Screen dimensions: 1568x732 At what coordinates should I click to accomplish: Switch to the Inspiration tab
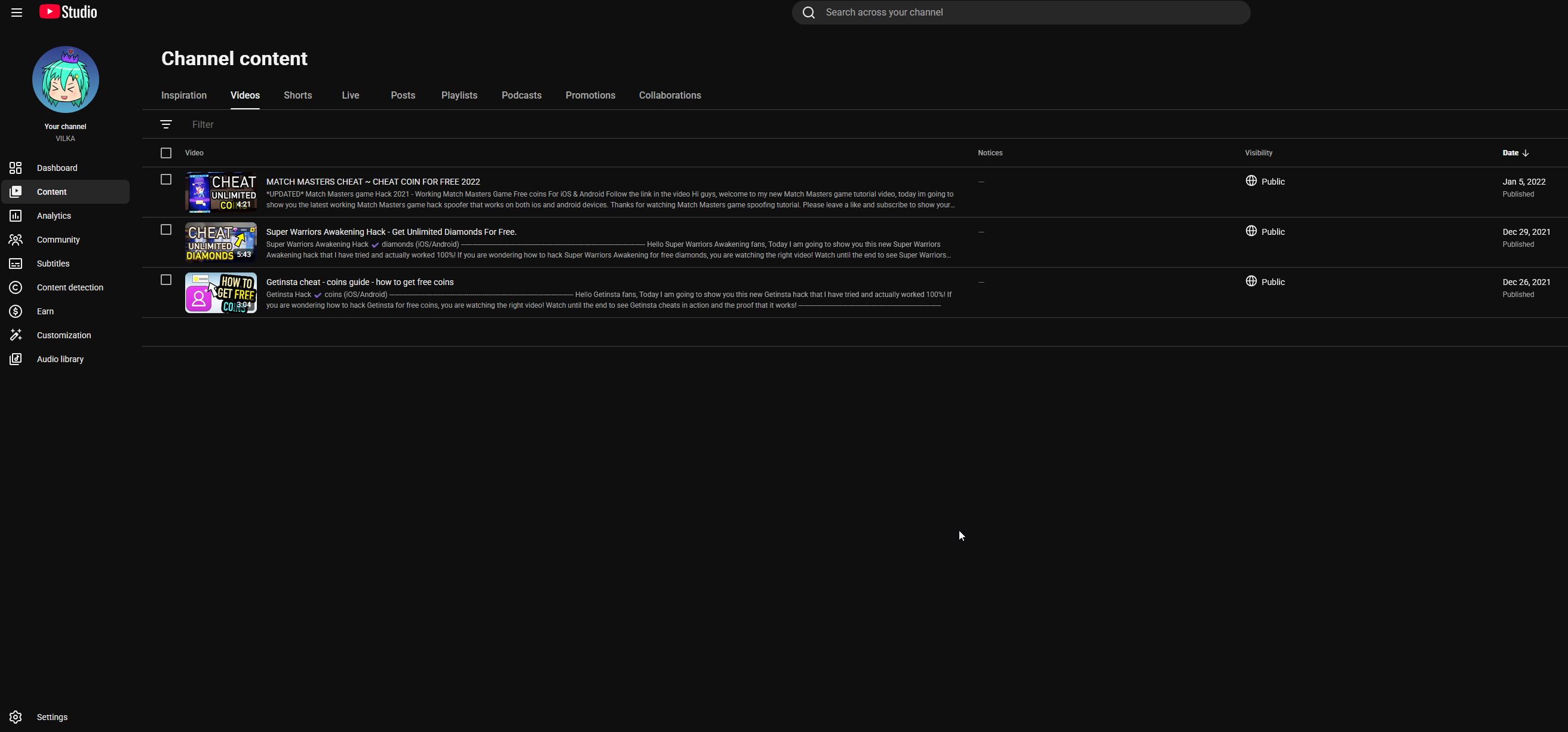click(x=184, y=96)
